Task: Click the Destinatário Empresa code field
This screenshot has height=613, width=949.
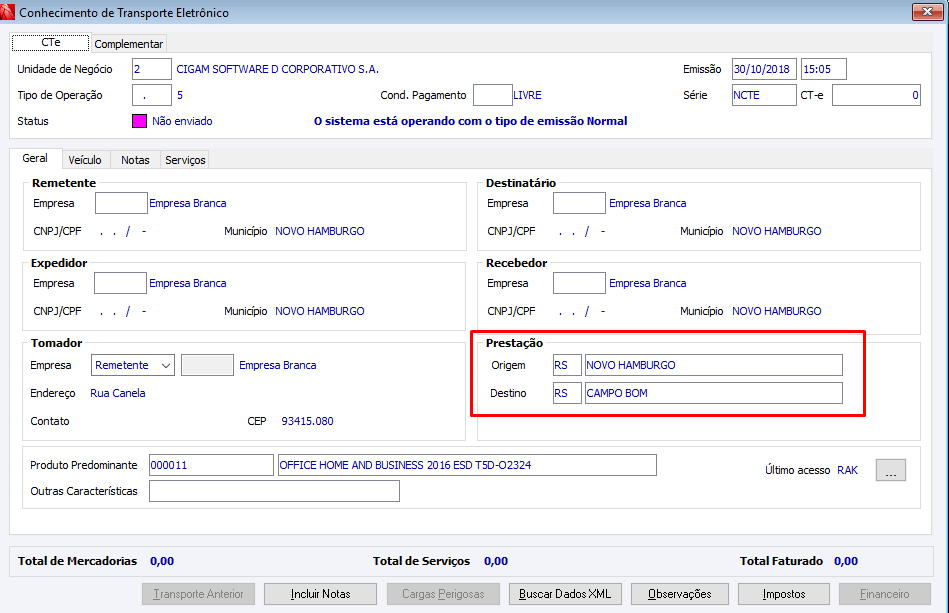Action: (579, 203)
